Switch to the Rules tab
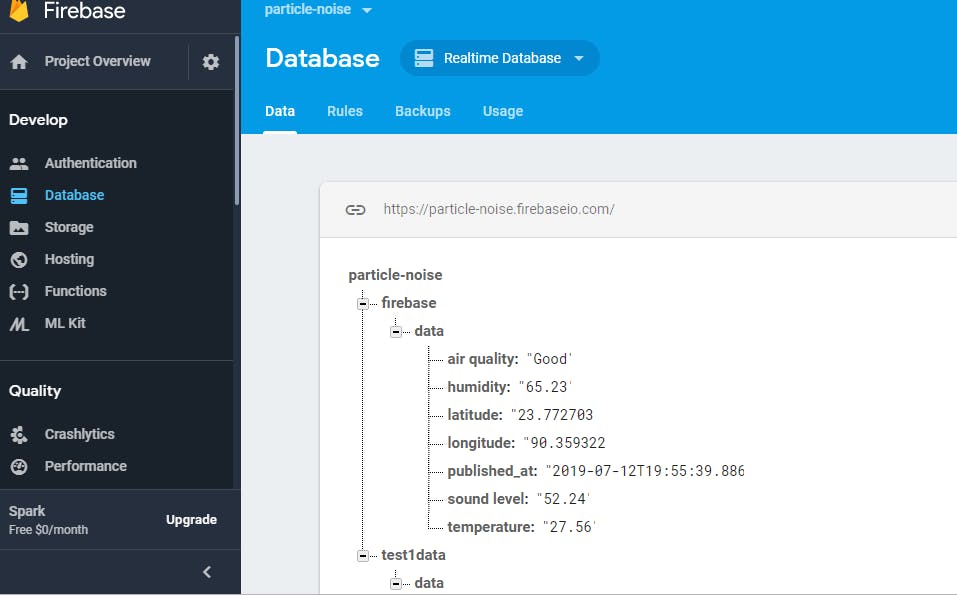Screen dimensions: 957x597 344,111
